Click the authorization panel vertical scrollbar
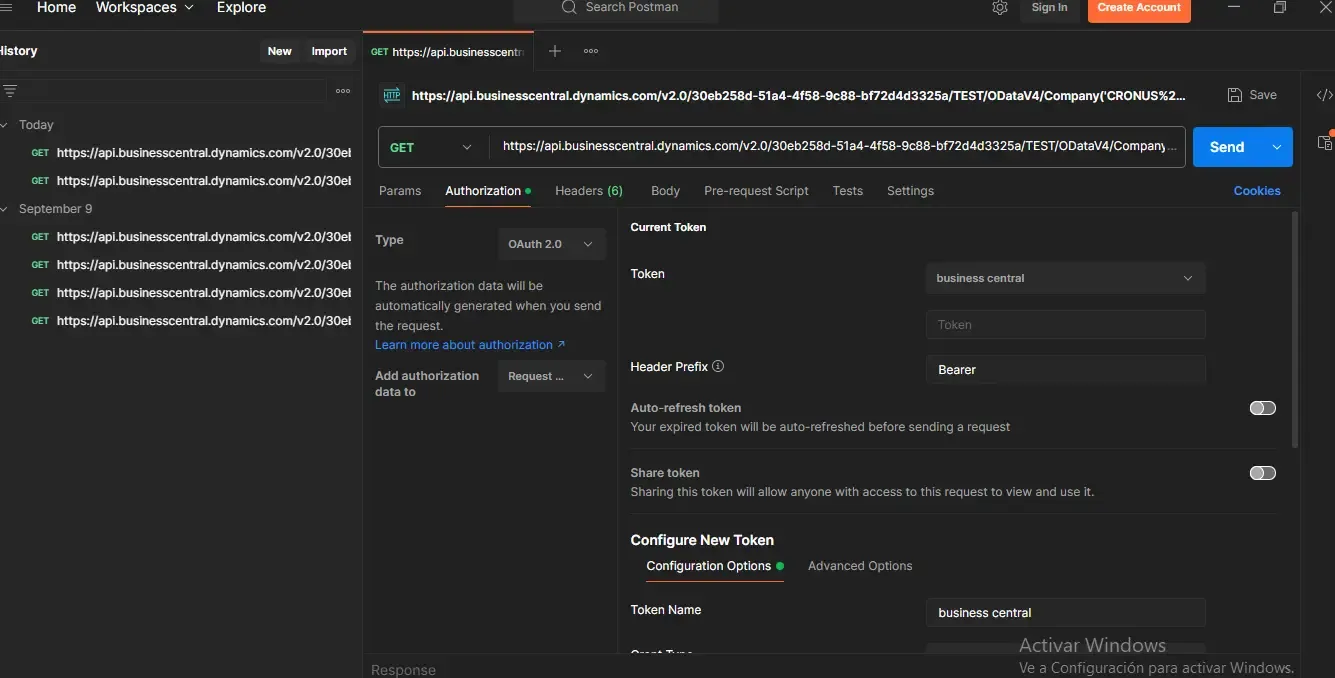This screenshot has height=678, width=1335. [1295, 330]
